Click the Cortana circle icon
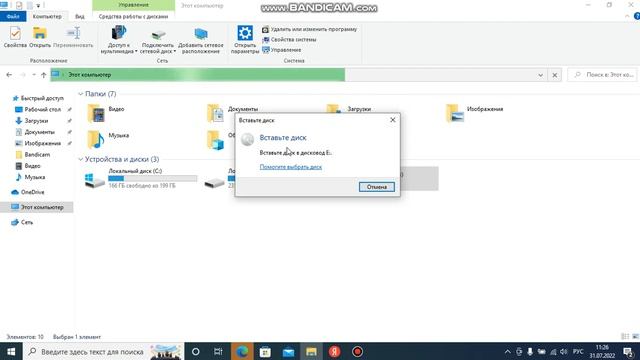The image size is (640, 360). coord(196,351)
